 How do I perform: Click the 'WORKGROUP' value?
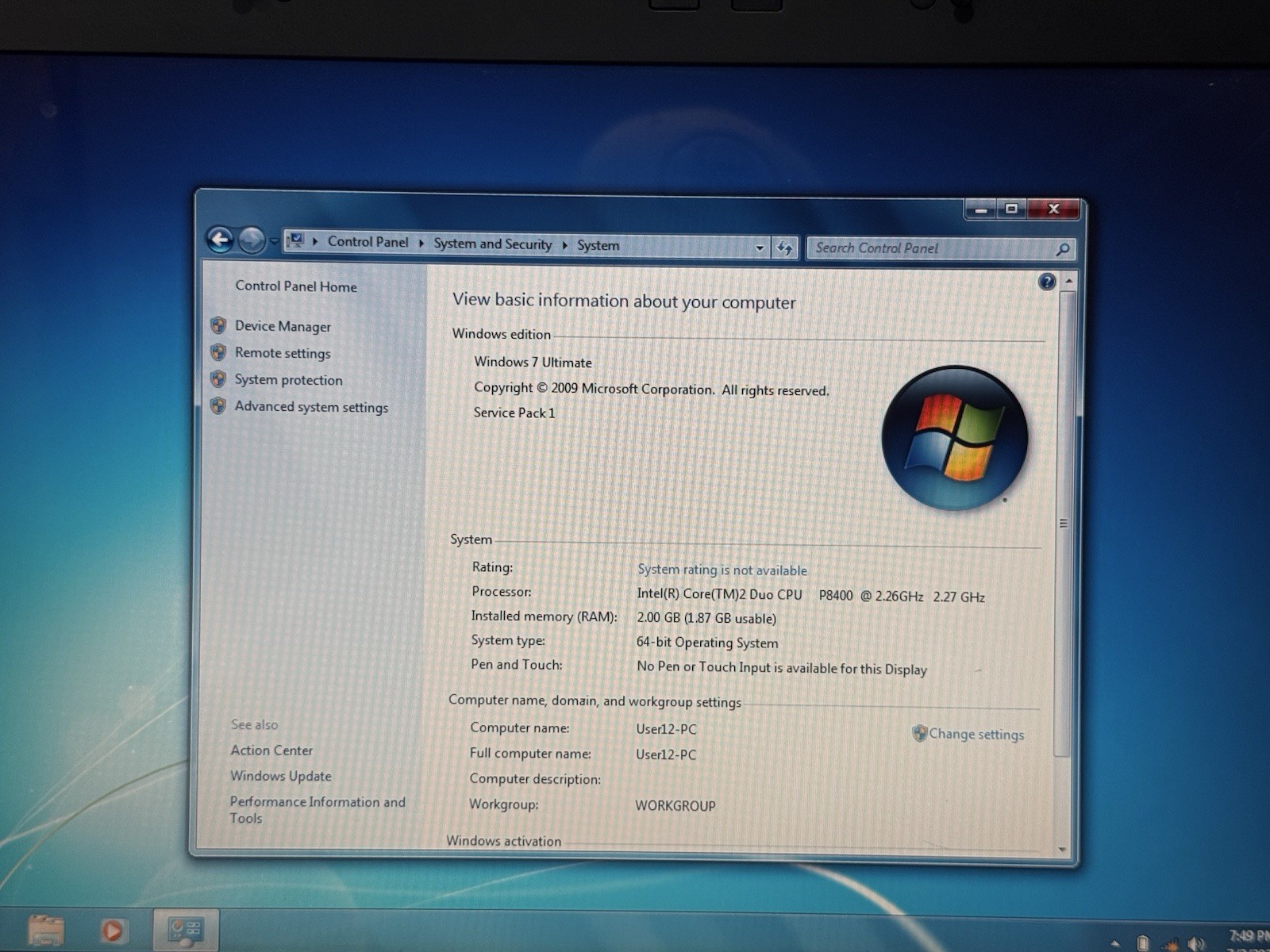675,806
